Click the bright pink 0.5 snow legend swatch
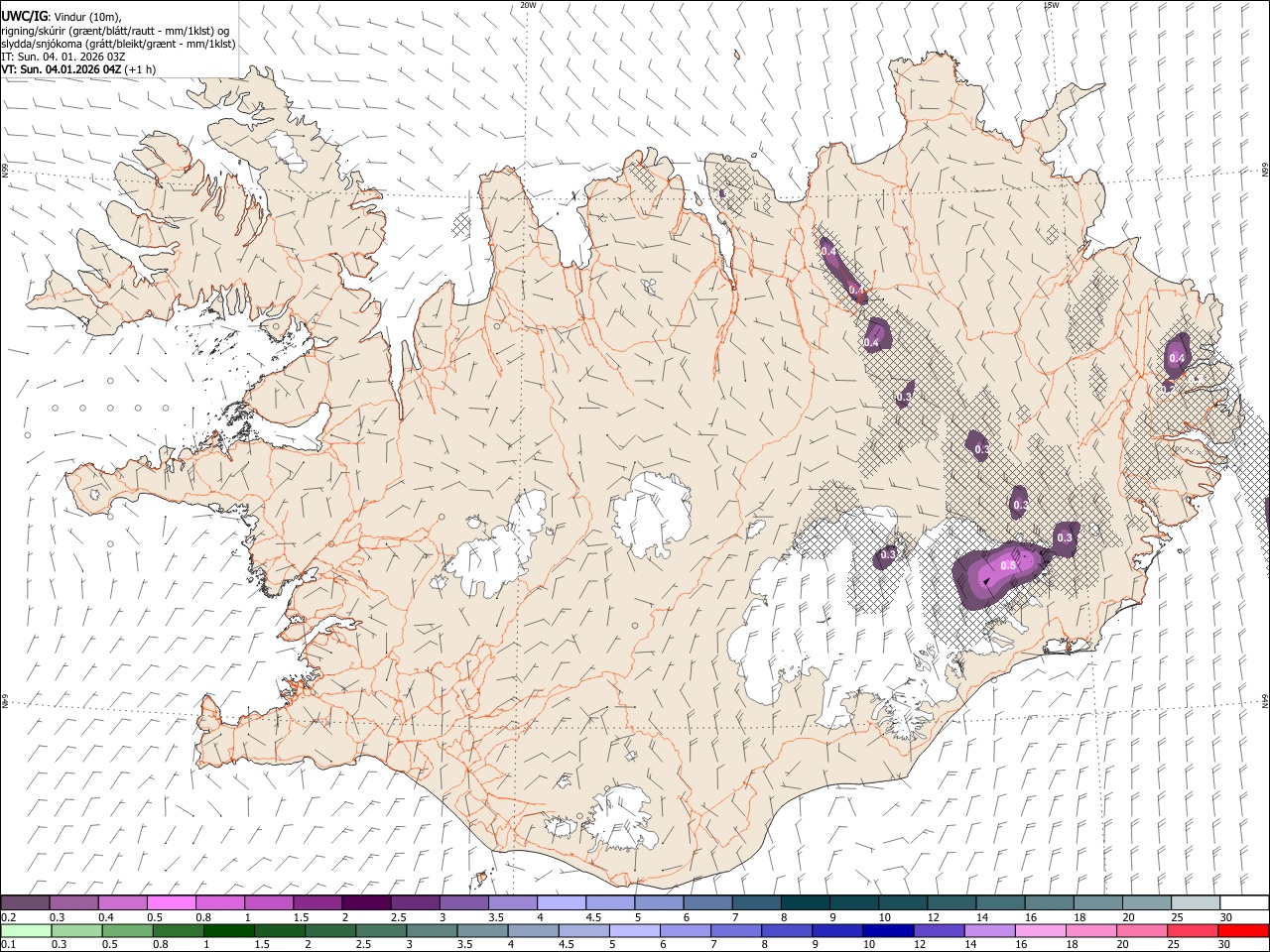 click(x=171, y=903)
